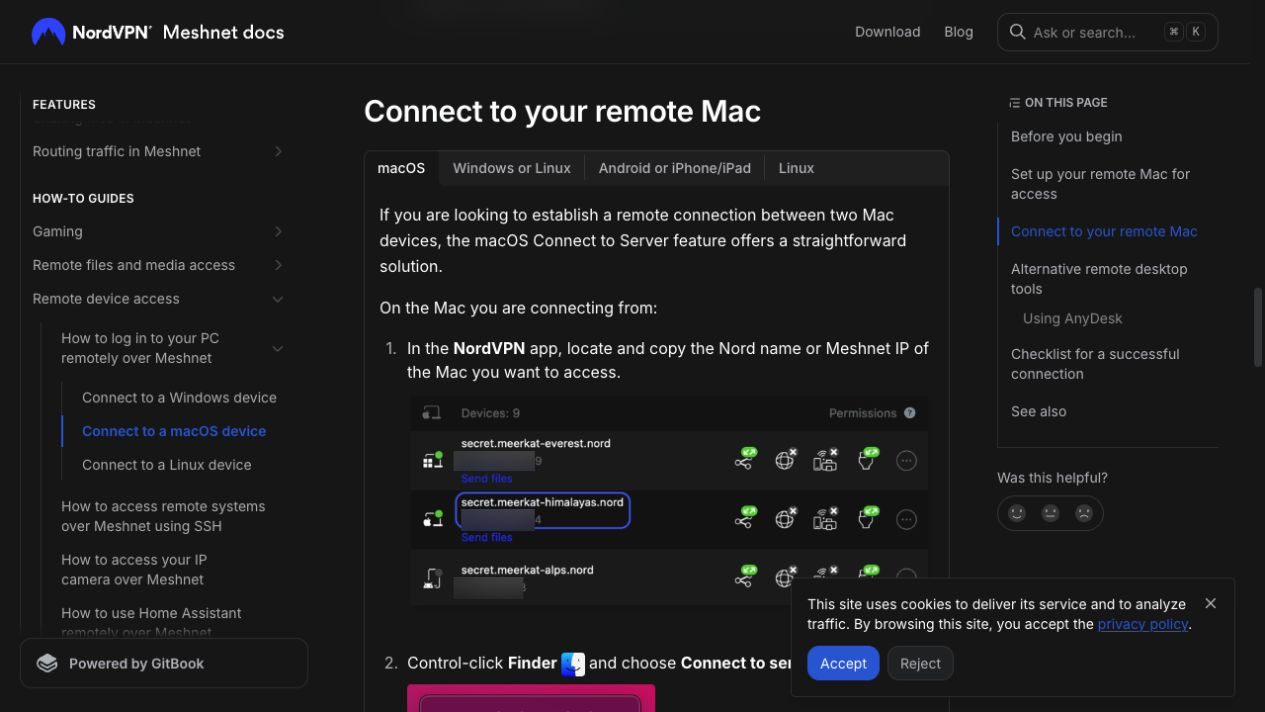
Task: Click secret.meerkat-himalayas.nord device name
Action: 542,502
